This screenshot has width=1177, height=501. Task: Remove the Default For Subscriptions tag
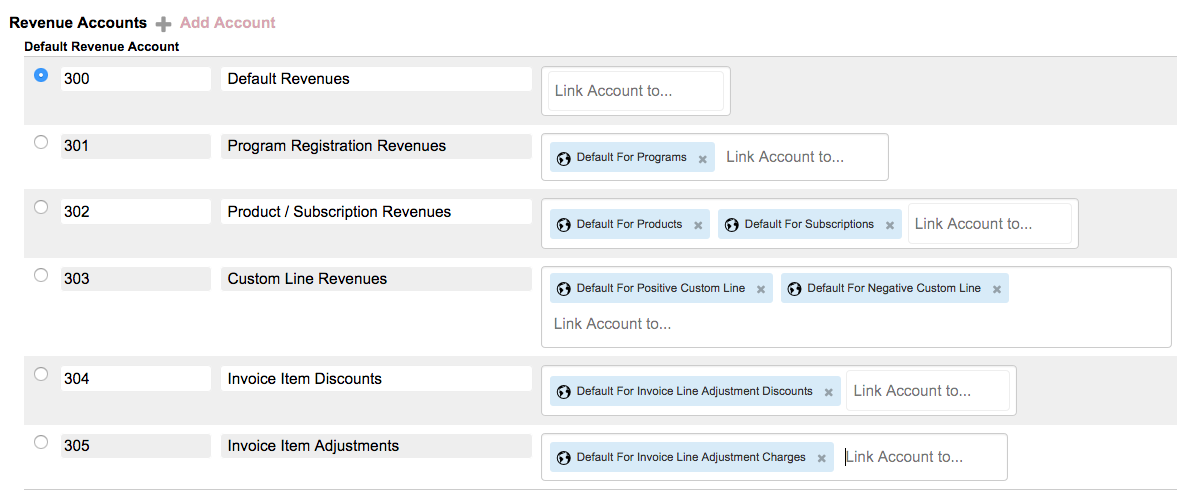890,225
